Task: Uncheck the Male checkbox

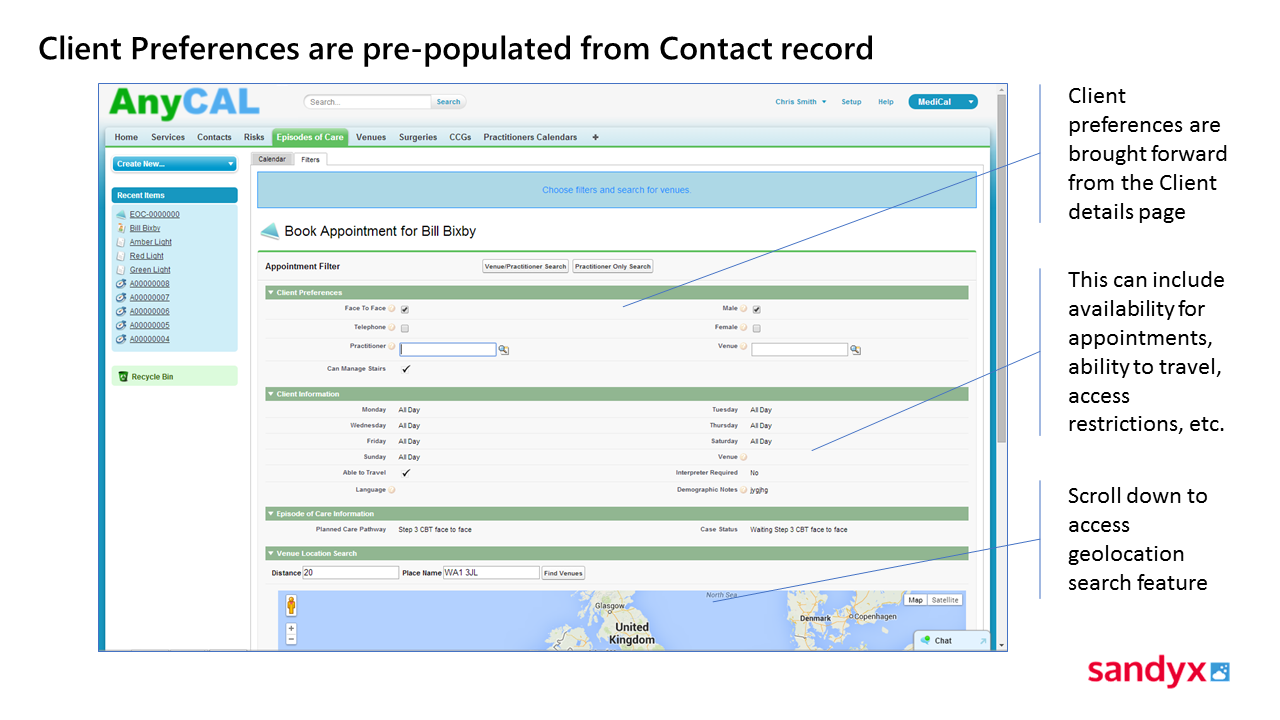Action: (757, 310)
